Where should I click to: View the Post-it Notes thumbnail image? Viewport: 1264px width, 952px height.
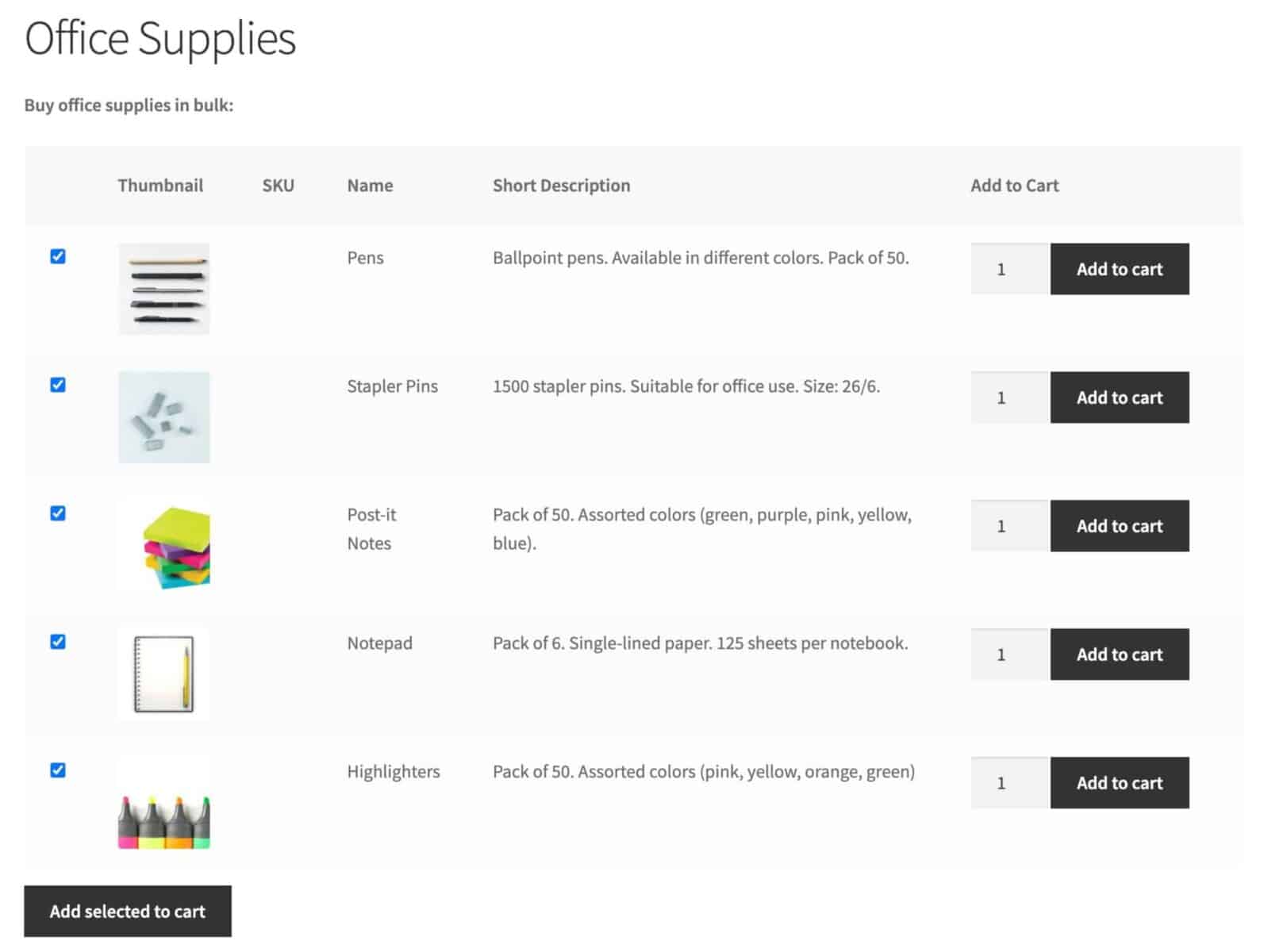point(163,546)
